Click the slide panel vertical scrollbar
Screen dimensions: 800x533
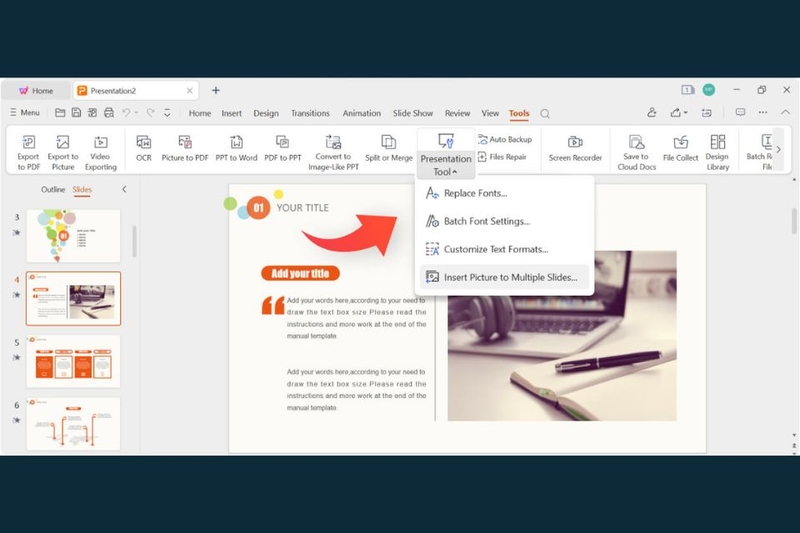pyautogui.click(x=135, y=241)
